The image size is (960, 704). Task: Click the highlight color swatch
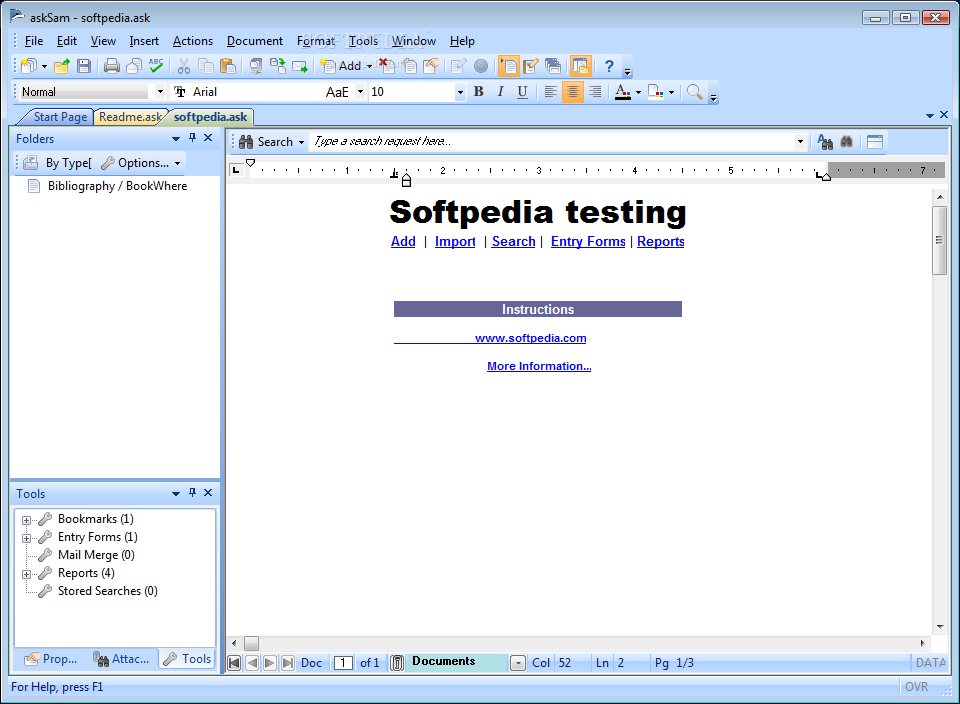click(x=656, y=92)
